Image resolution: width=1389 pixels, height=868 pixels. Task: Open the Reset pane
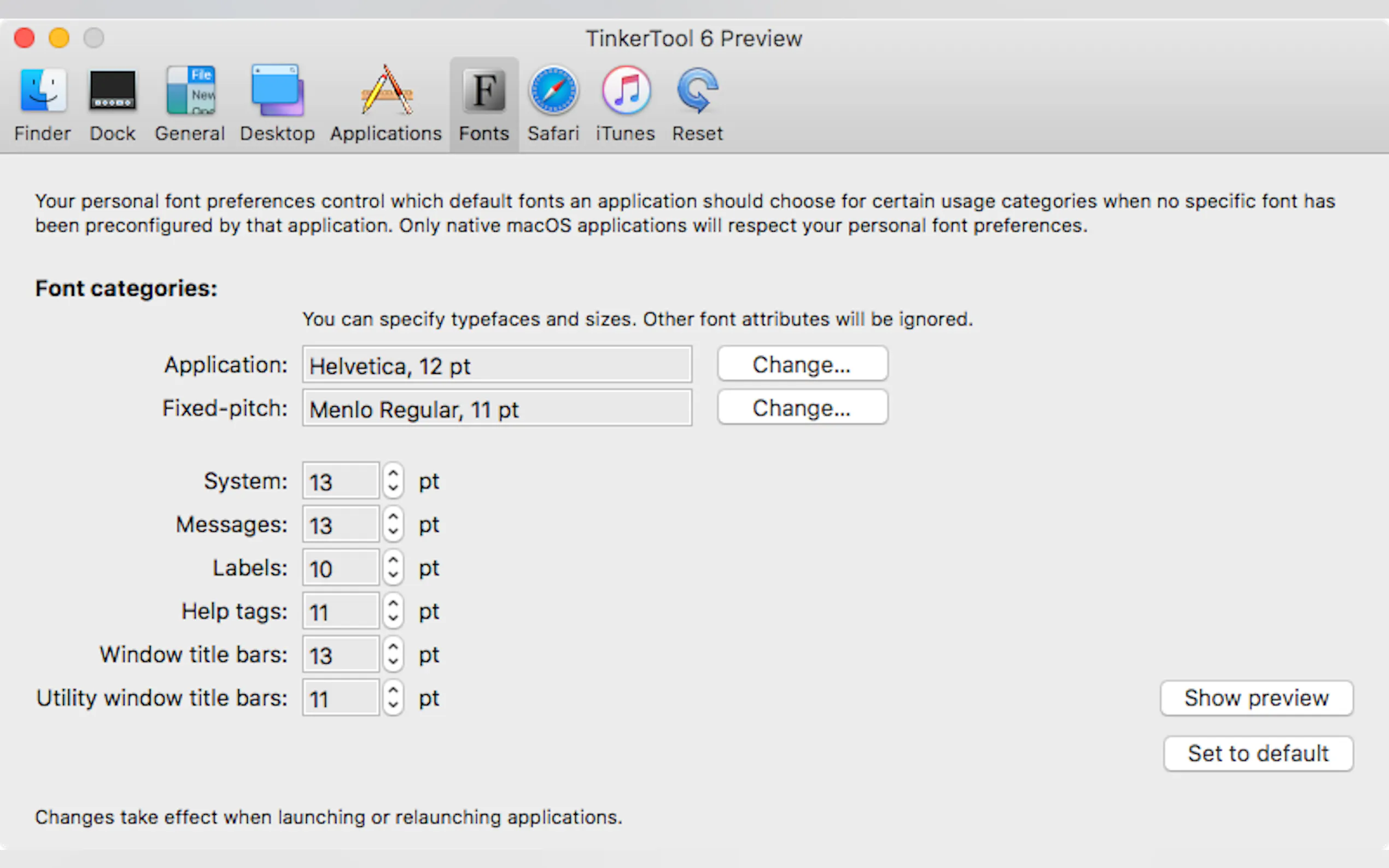[698, 103]
